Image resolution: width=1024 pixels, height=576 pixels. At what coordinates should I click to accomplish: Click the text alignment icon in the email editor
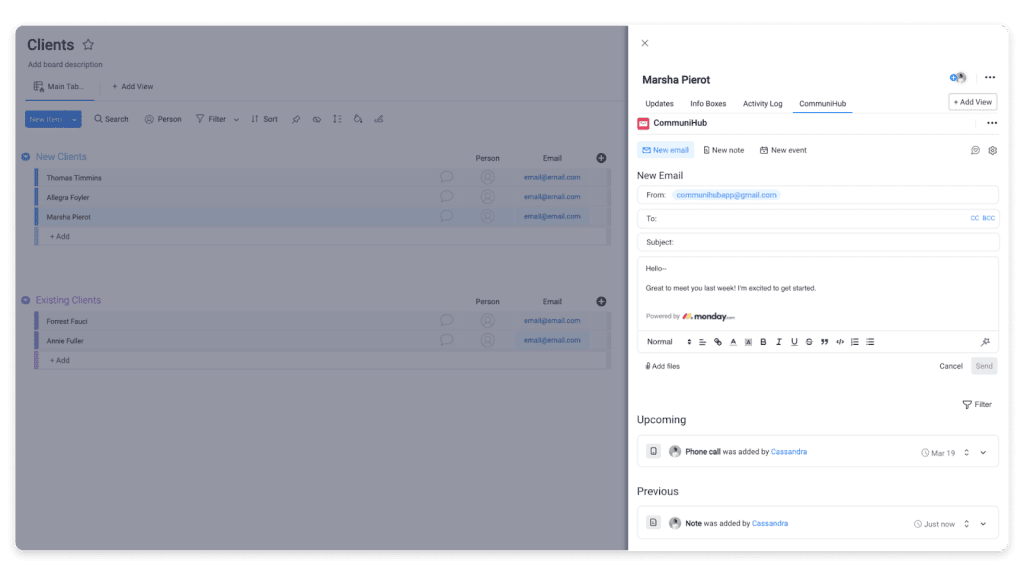pos(702,342)
